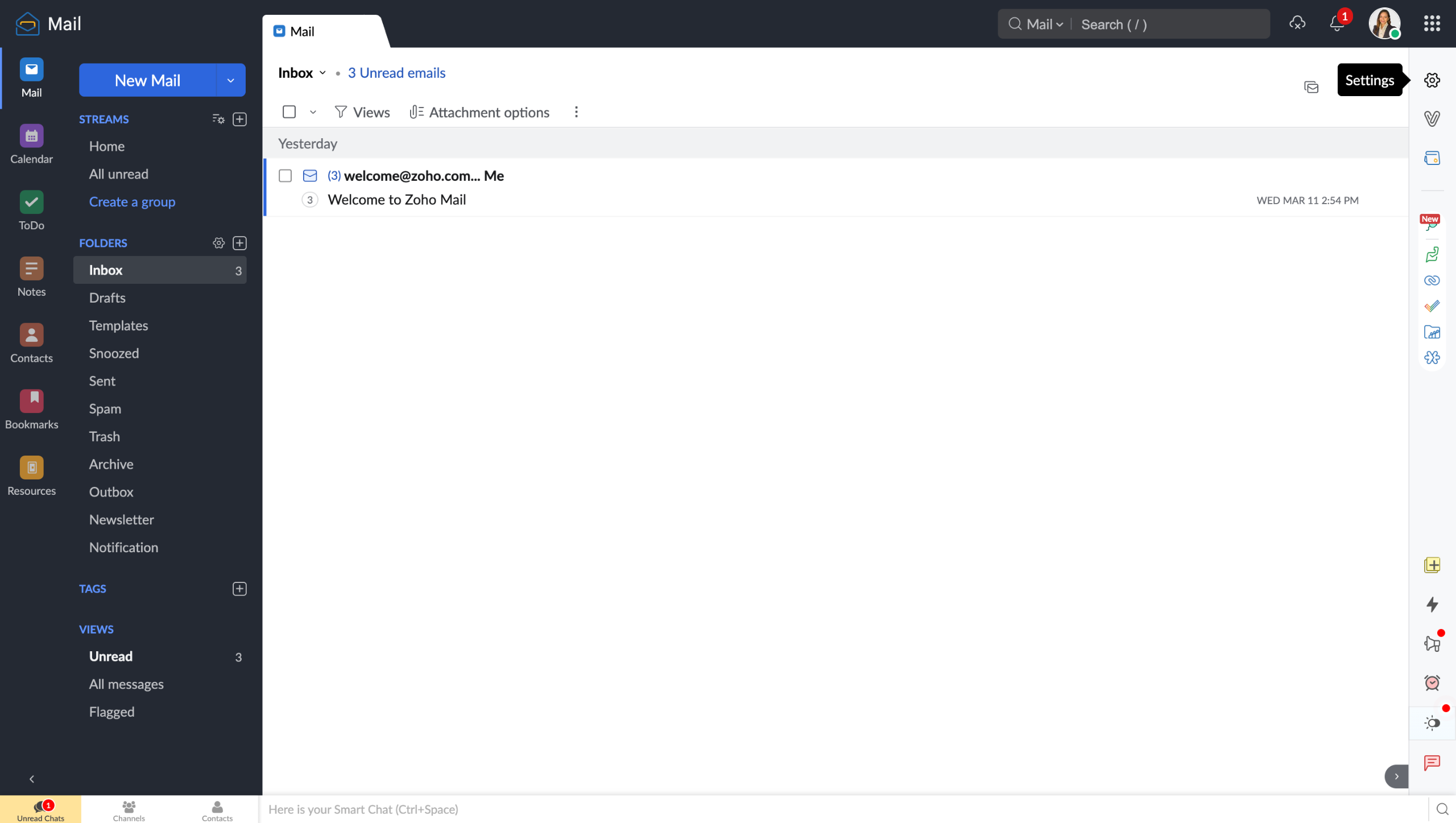Viewport: 1456px width, 823px height.
Task: Click the reminders alarm clock icon
Action: [1432, 683]
